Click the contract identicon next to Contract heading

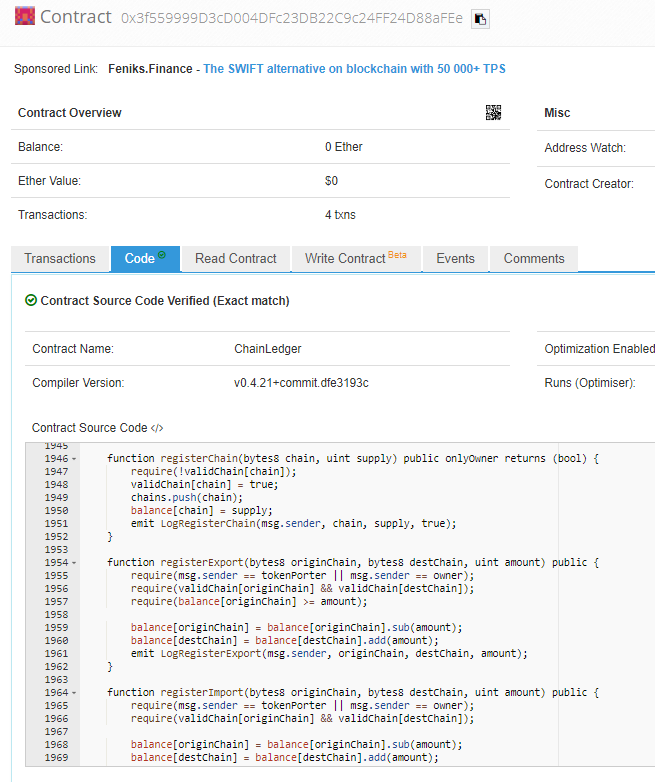click(x=24, y=16)
